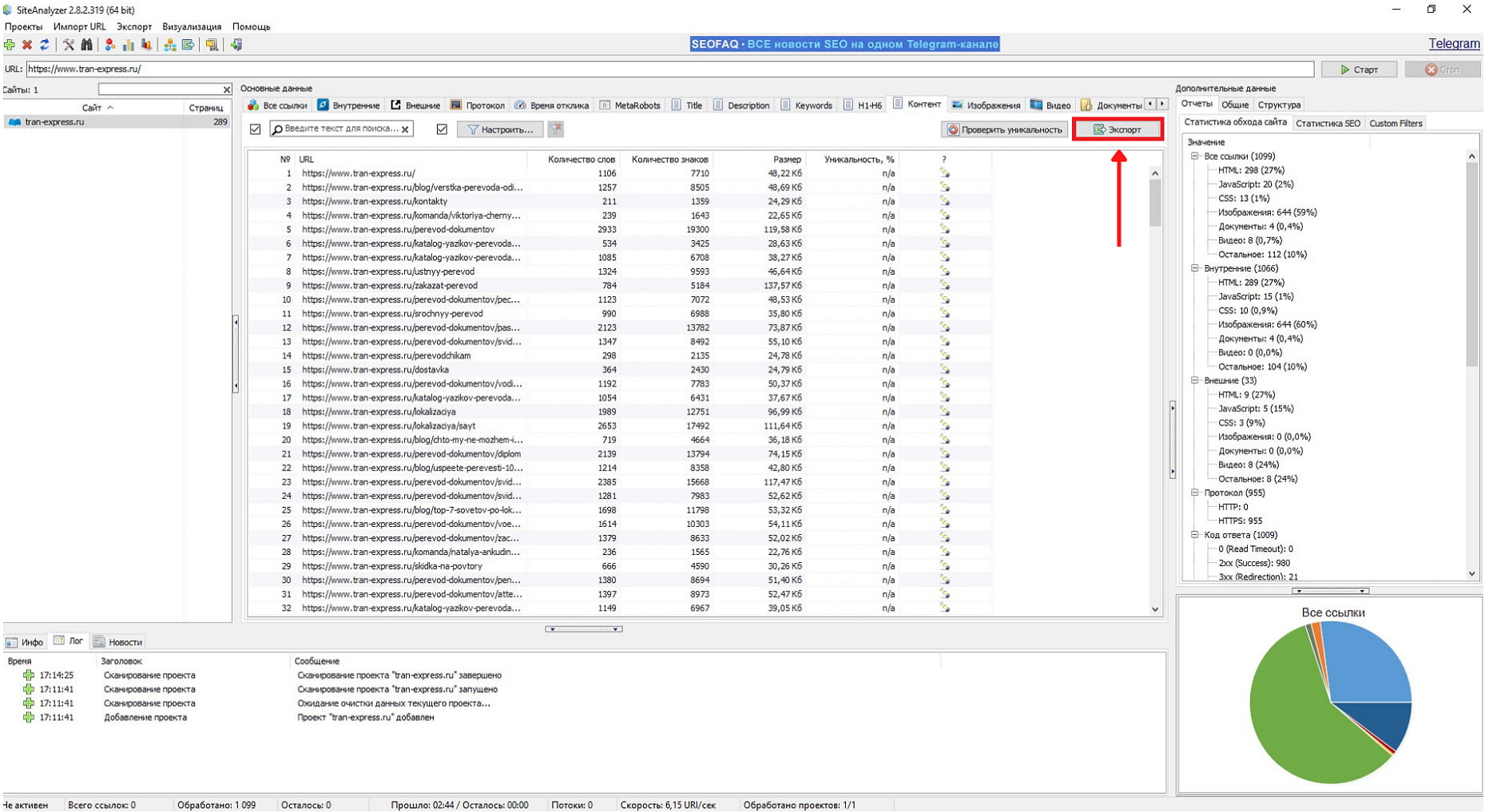
Task: Click the splitter handle below the content table
Action: point(583,629)
